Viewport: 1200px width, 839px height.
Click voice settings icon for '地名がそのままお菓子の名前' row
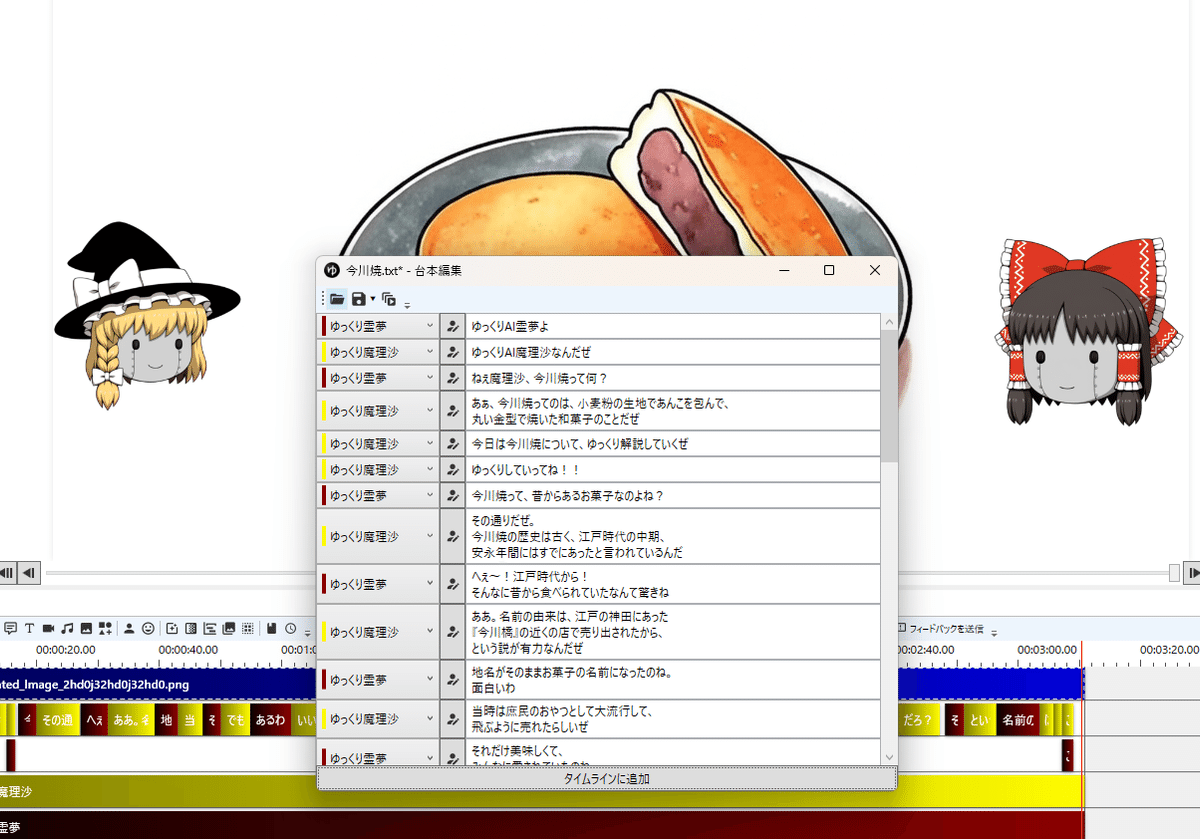(x=453, y=680)
